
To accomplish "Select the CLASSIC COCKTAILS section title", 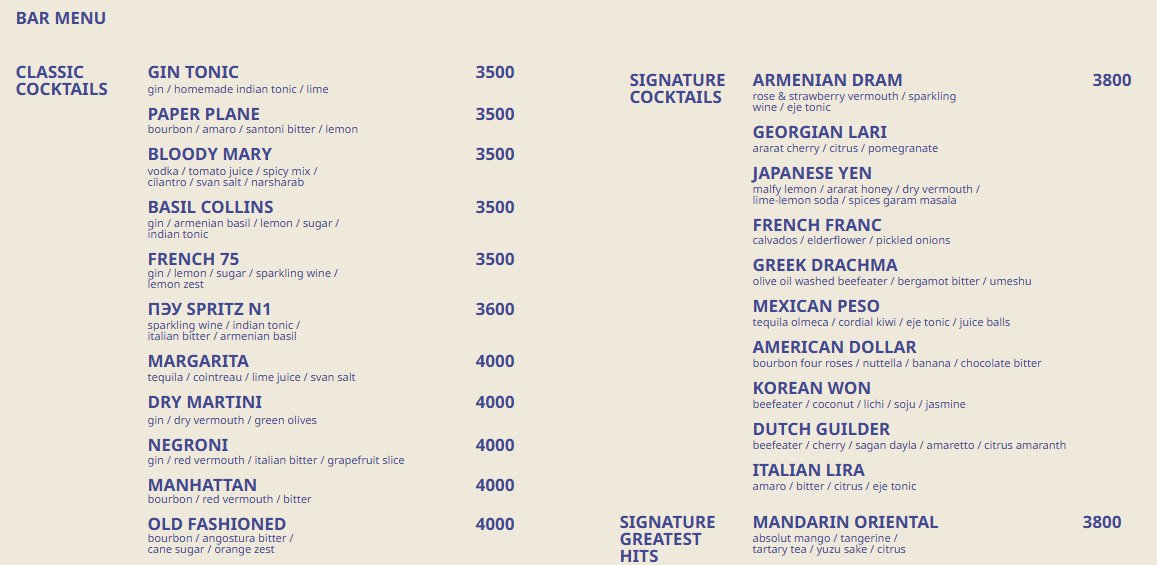I will coord(61,80).
